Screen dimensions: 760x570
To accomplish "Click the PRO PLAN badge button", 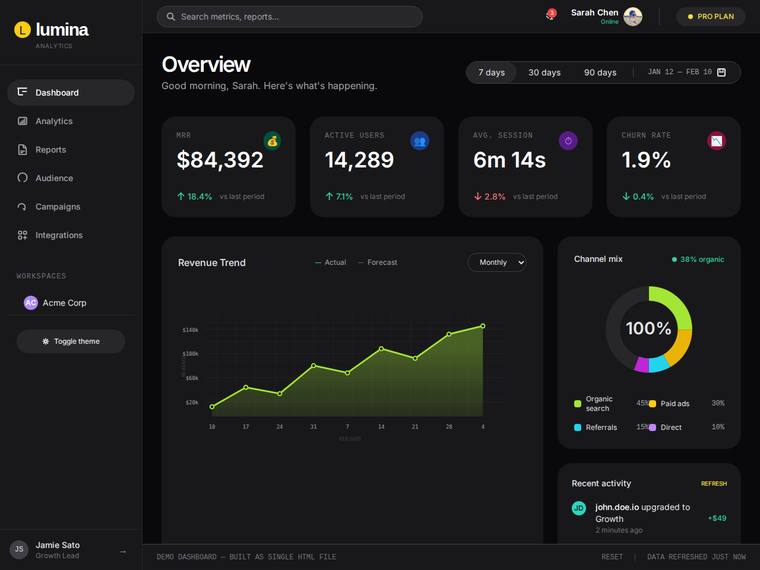I will pyautogui.click(x=711, y=16).
